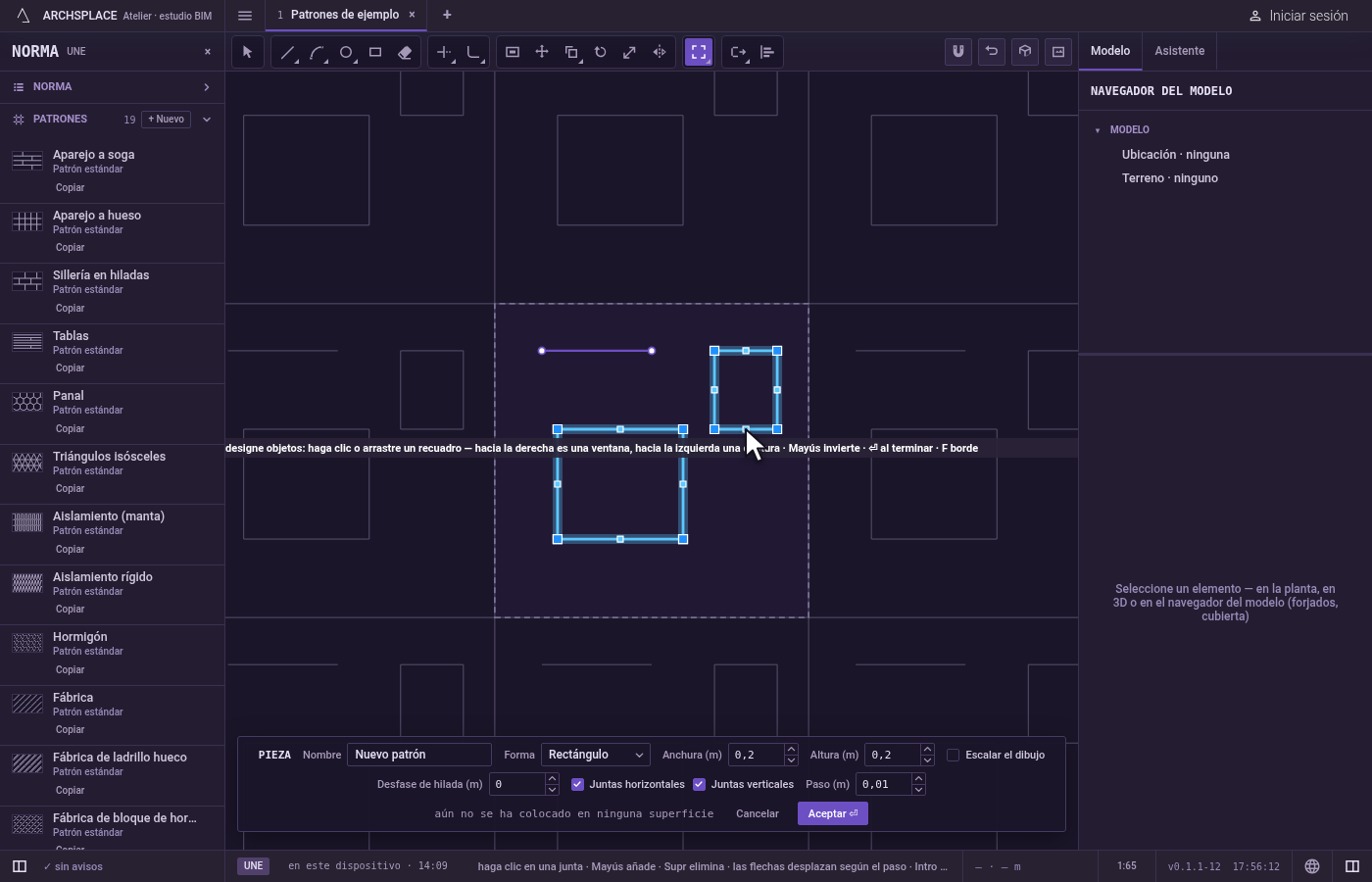Increase the Paso (m) value

pos(918,779)
